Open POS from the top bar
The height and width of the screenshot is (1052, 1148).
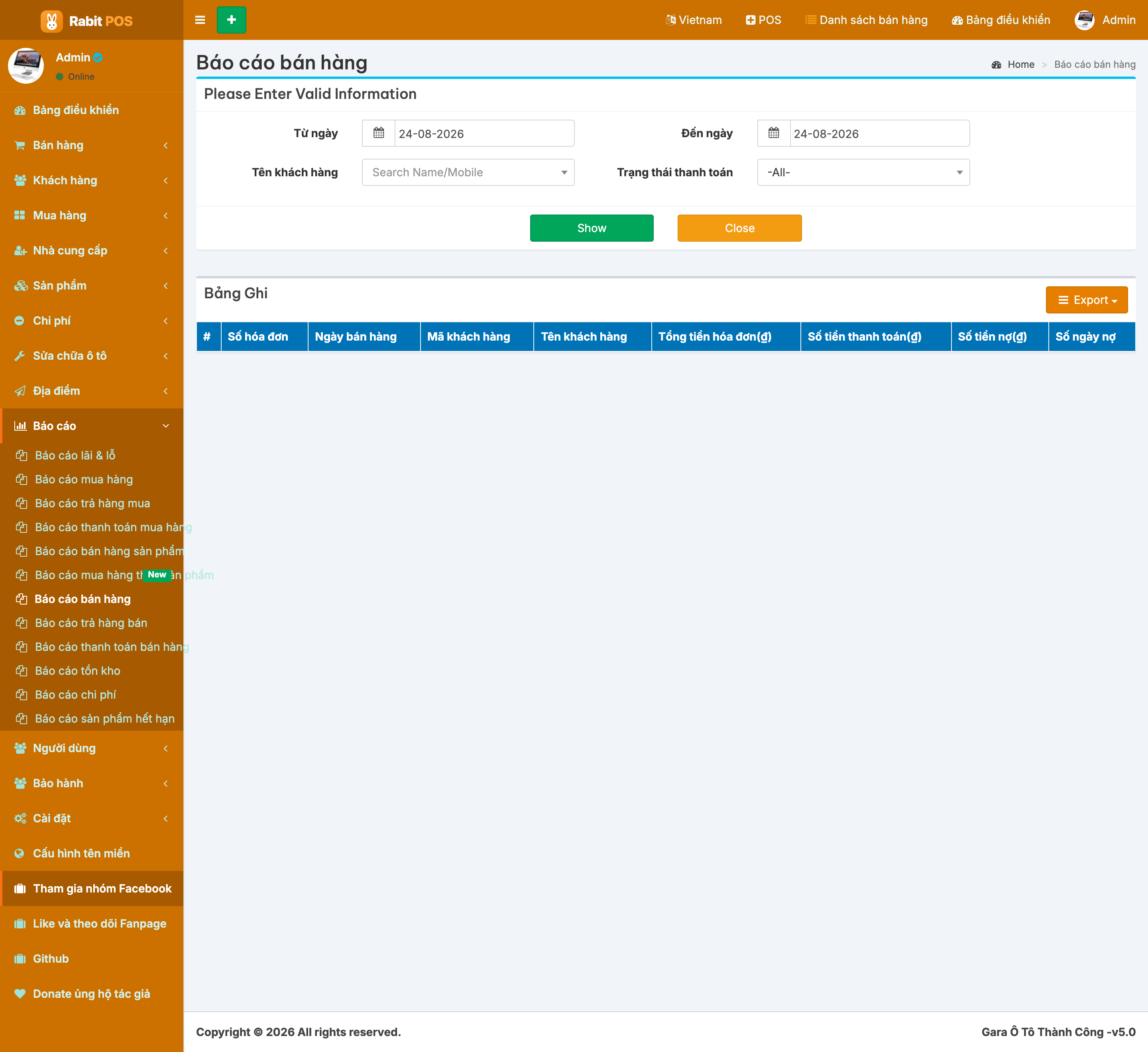point(764,20)
